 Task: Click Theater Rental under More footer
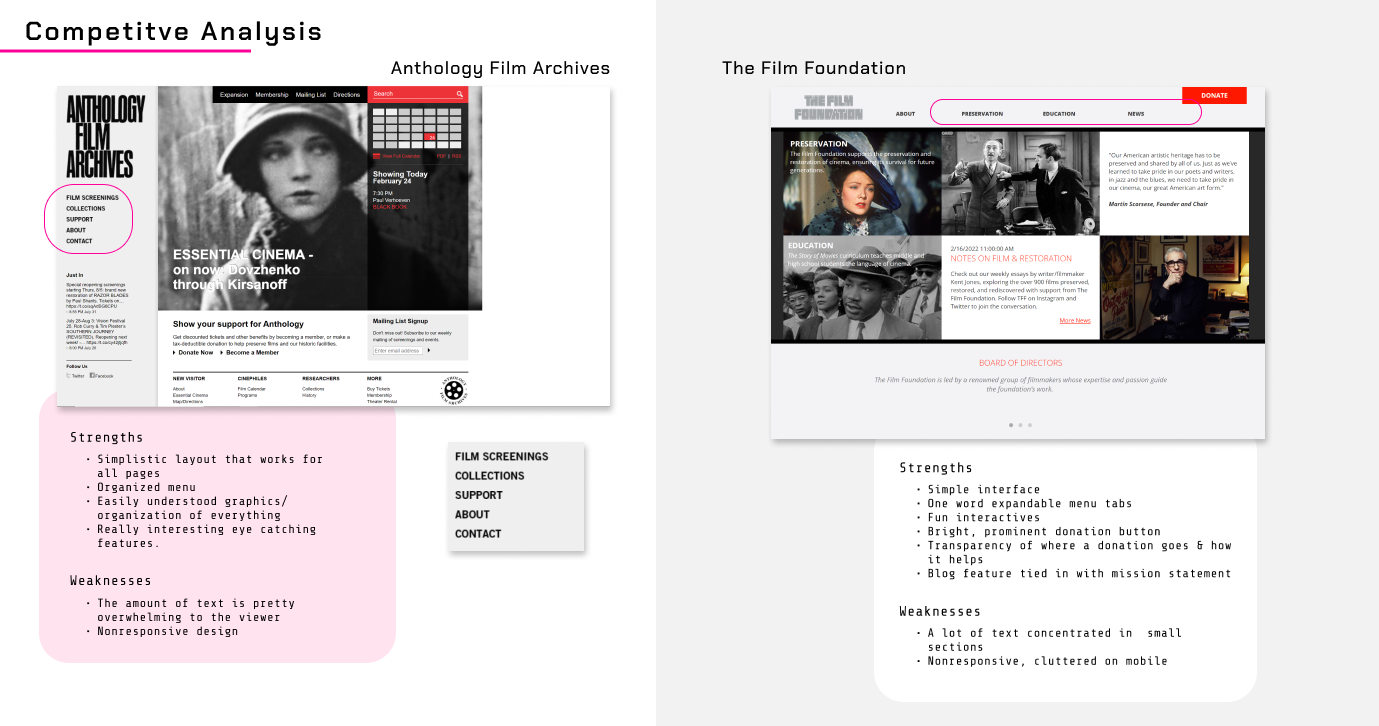382,402
